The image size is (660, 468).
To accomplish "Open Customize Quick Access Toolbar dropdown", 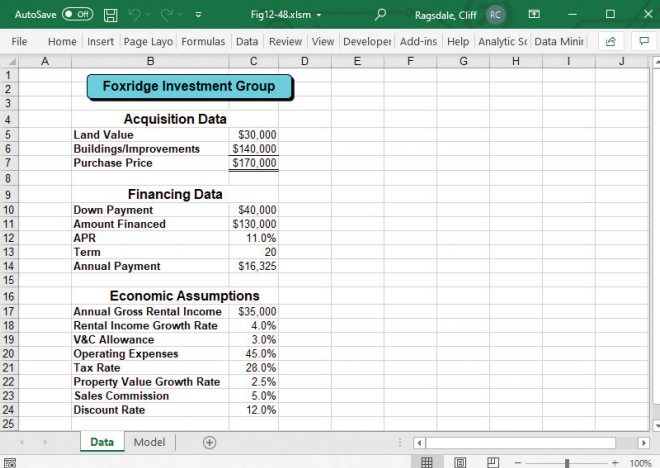I will 198,15.
